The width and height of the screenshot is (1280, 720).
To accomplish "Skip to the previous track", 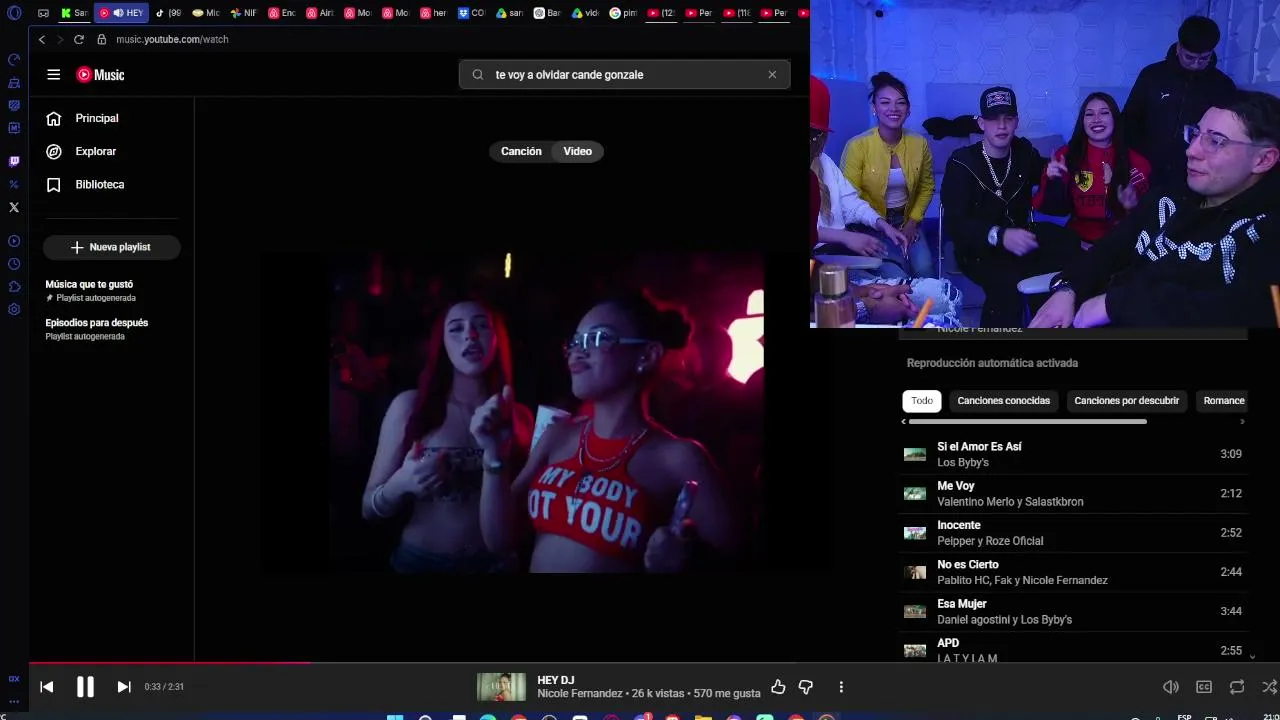I will [46, 687].
